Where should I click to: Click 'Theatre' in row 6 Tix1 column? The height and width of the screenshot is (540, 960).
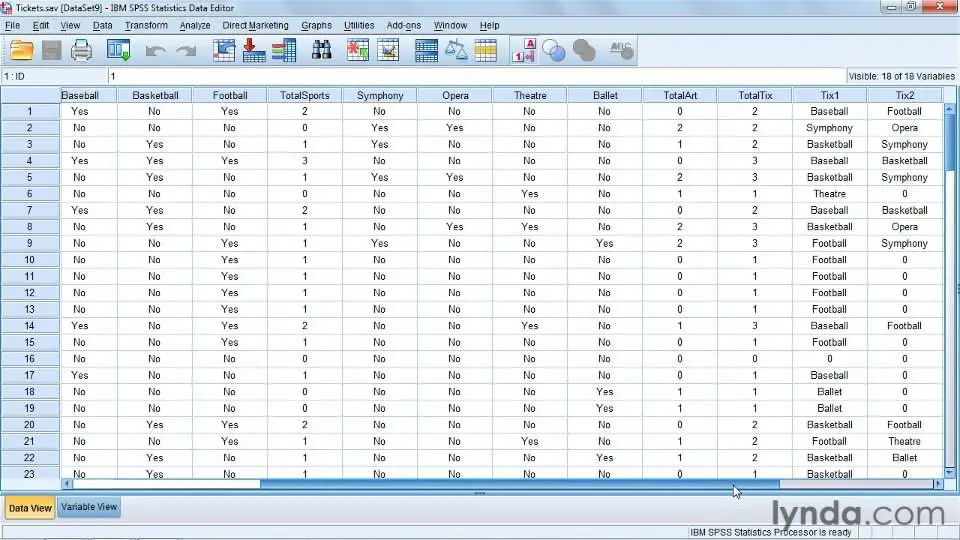click(830, 193)
